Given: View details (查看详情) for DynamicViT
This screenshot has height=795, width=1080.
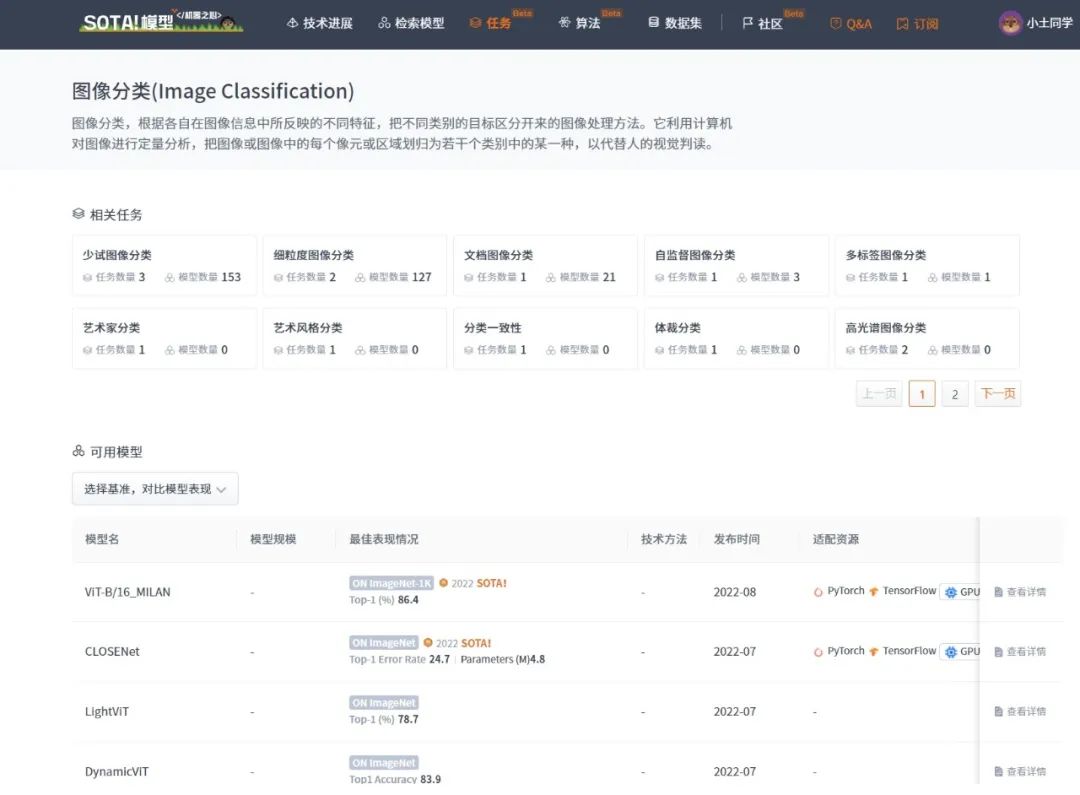Looking at the screenshot, I should click(x=1020, y=772).
